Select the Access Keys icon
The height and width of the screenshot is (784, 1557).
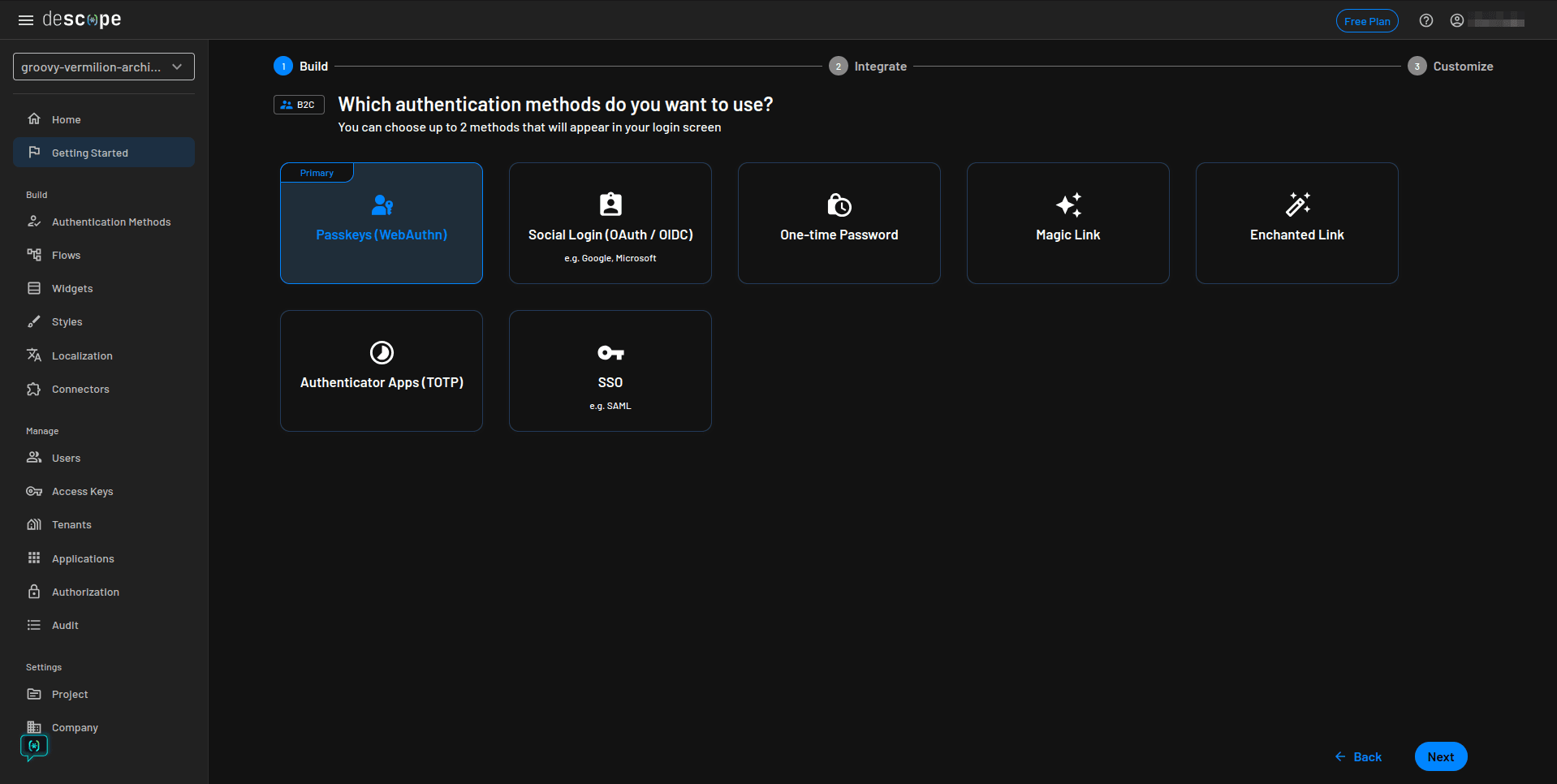[x=33, y=491]
